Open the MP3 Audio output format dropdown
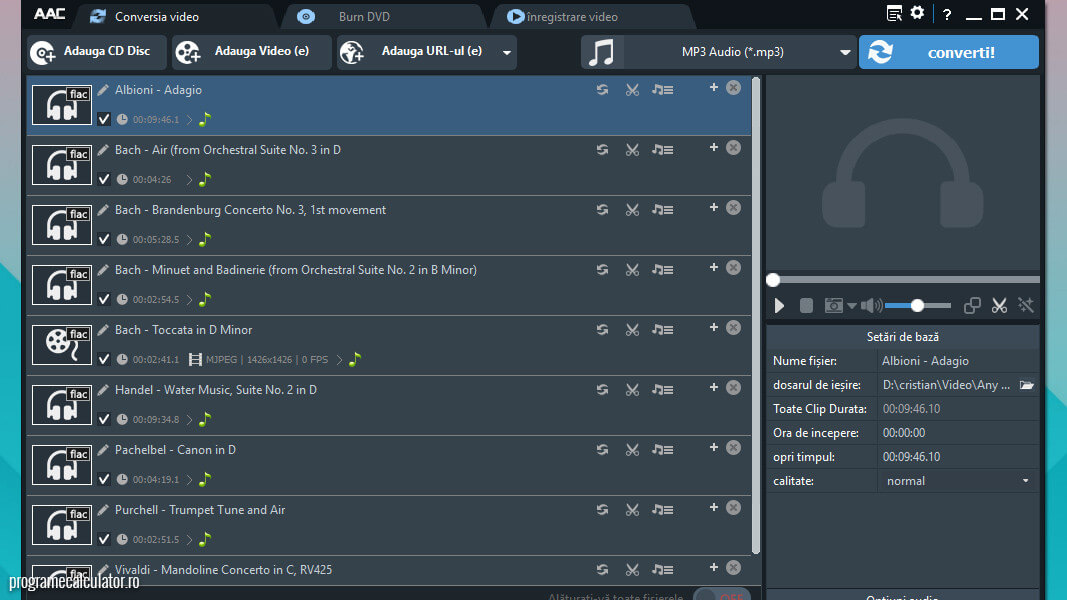This screenshot has height=600, width=1067. coord(845,53)
